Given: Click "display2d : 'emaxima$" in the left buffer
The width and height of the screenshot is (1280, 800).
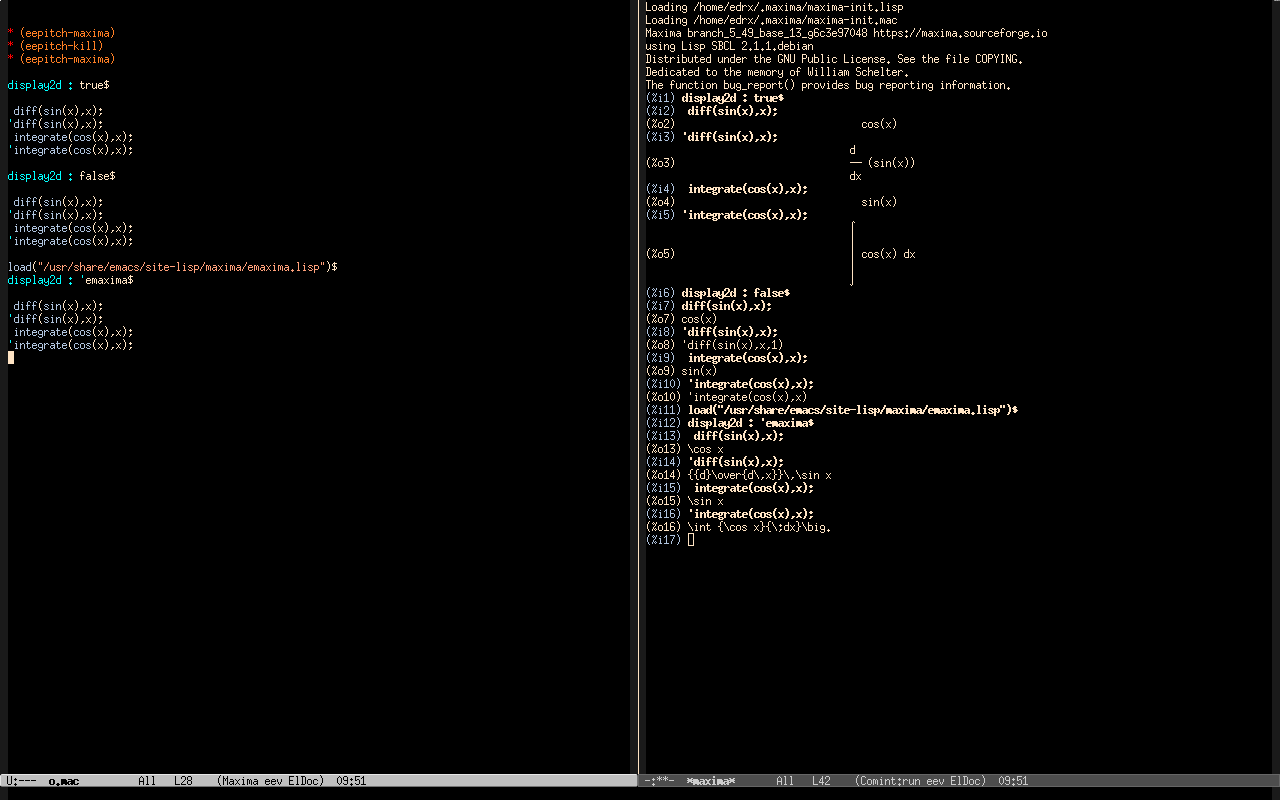Looking at the screenshot, I should (x=70, y=280).
